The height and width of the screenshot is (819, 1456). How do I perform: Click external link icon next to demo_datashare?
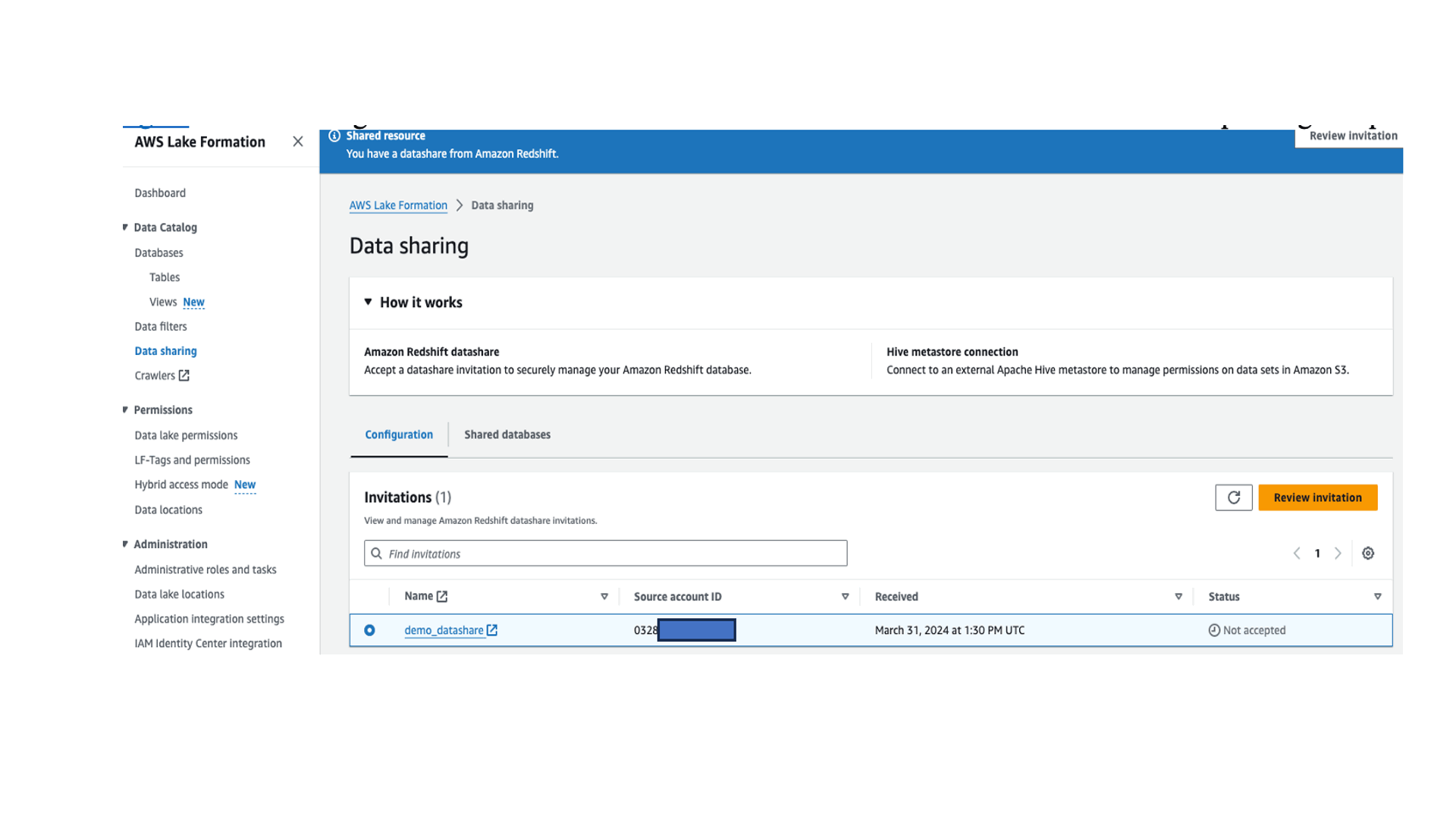492,630
